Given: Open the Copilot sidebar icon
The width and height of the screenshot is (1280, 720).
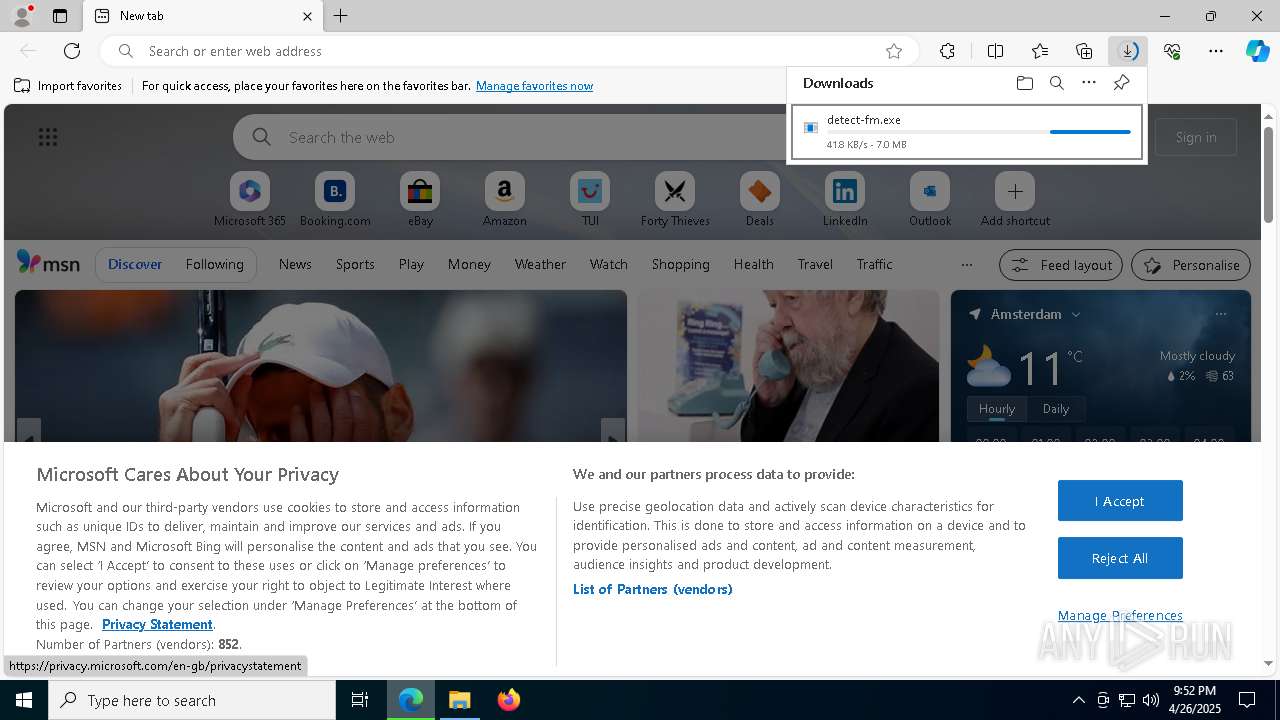Looking at the screenshot, I should pyautogui.click(x=1258, y=51).
